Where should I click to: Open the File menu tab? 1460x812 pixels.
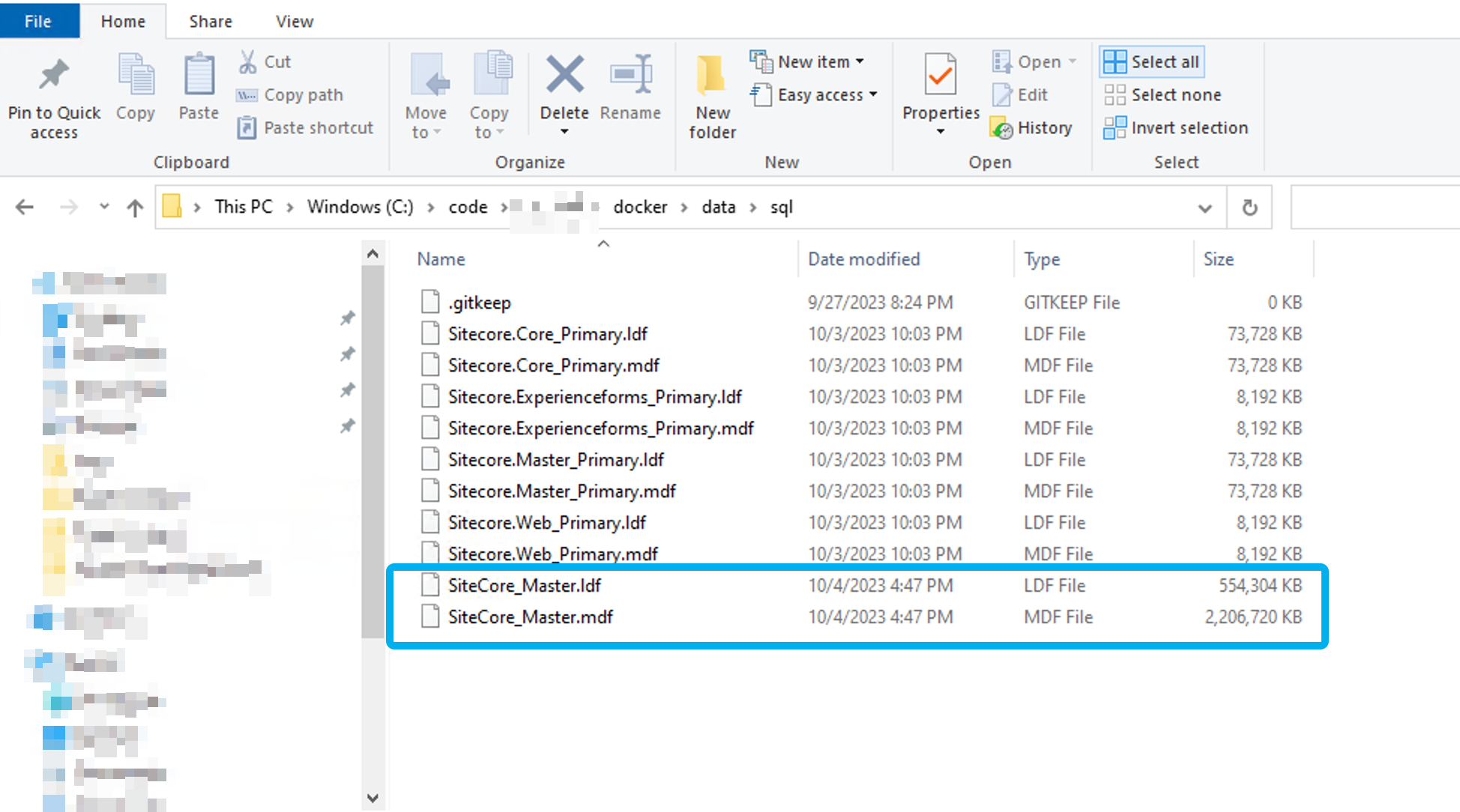(39, 21)
